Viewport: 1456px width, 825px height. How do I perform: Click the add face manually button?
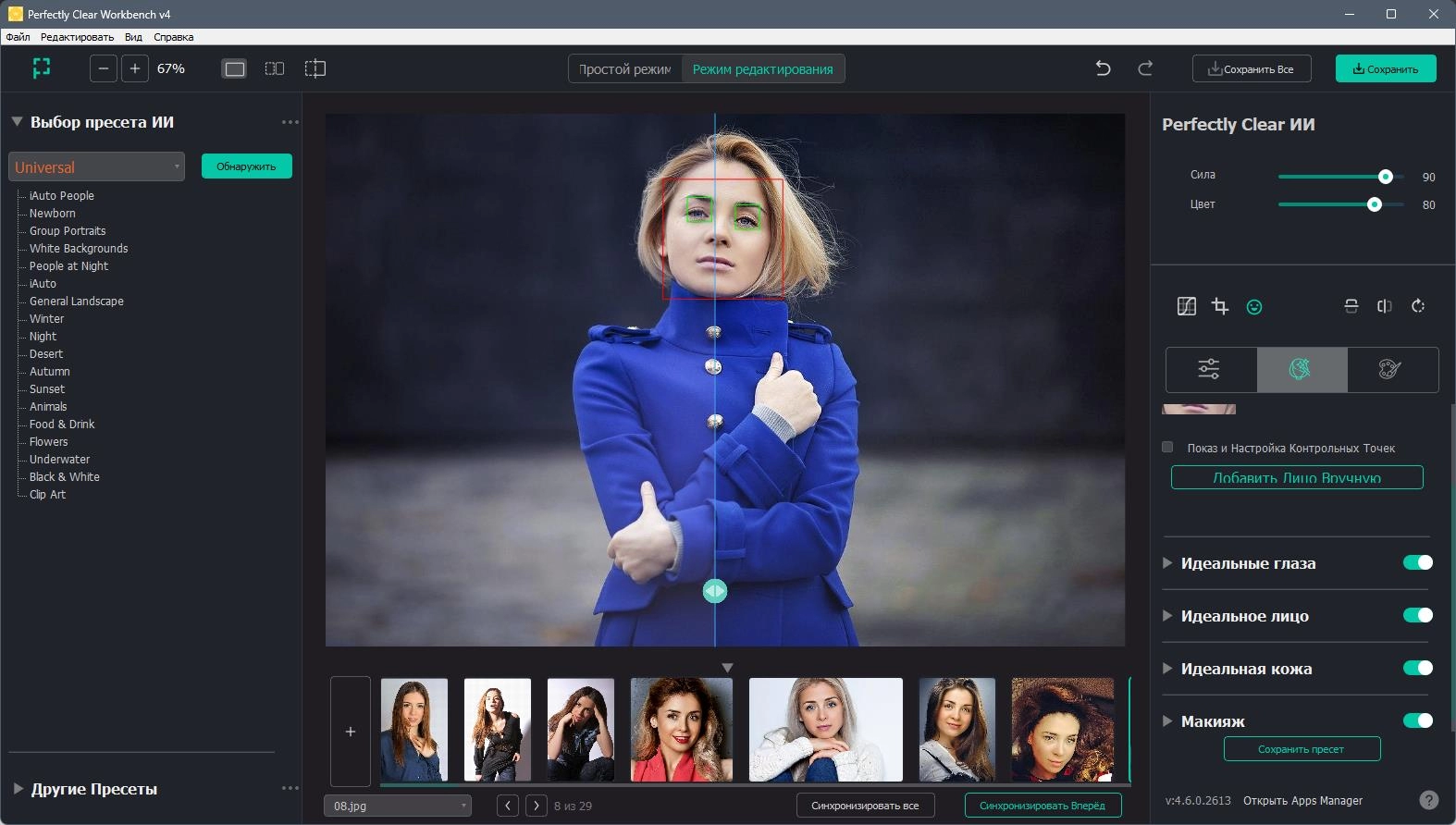tap(1297, 477)
